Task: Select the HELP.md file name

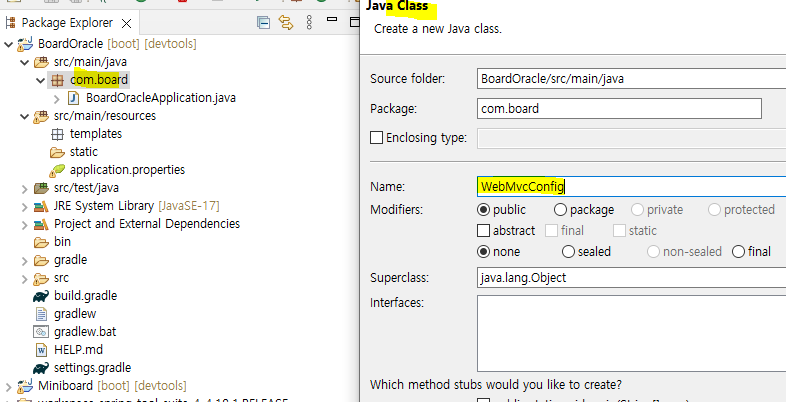Action: coord(78,350)
